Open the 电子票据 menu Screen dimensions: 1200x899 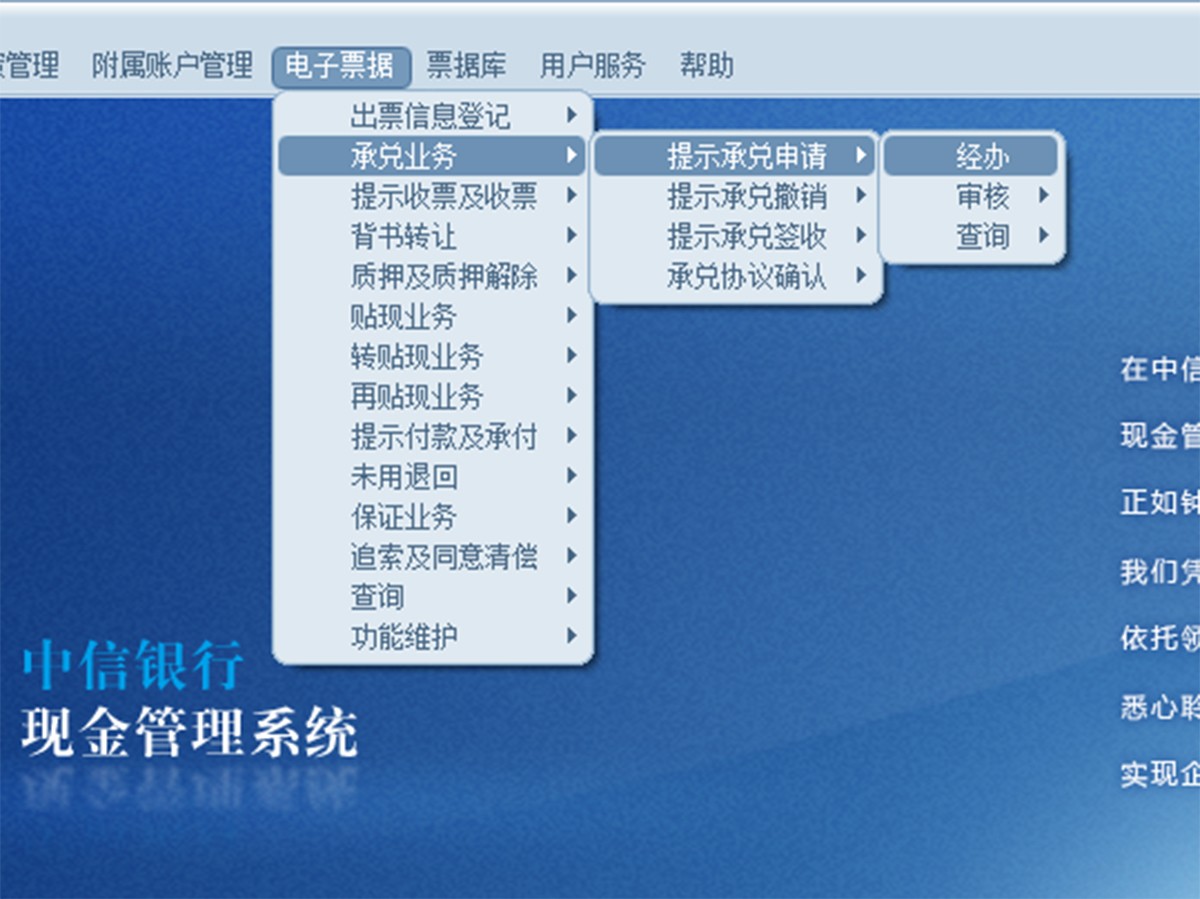341,67
